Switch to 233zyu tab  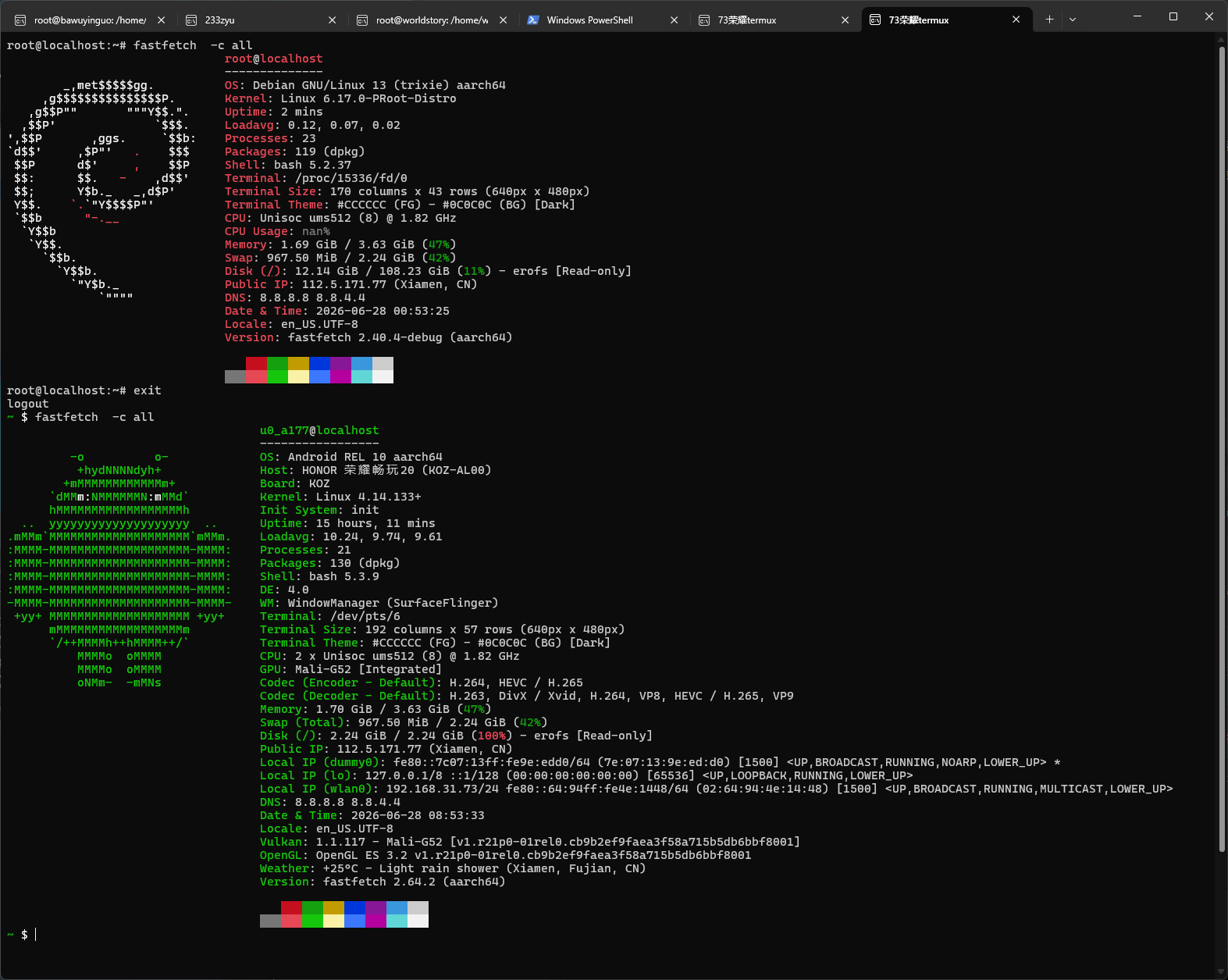(261, 20)
